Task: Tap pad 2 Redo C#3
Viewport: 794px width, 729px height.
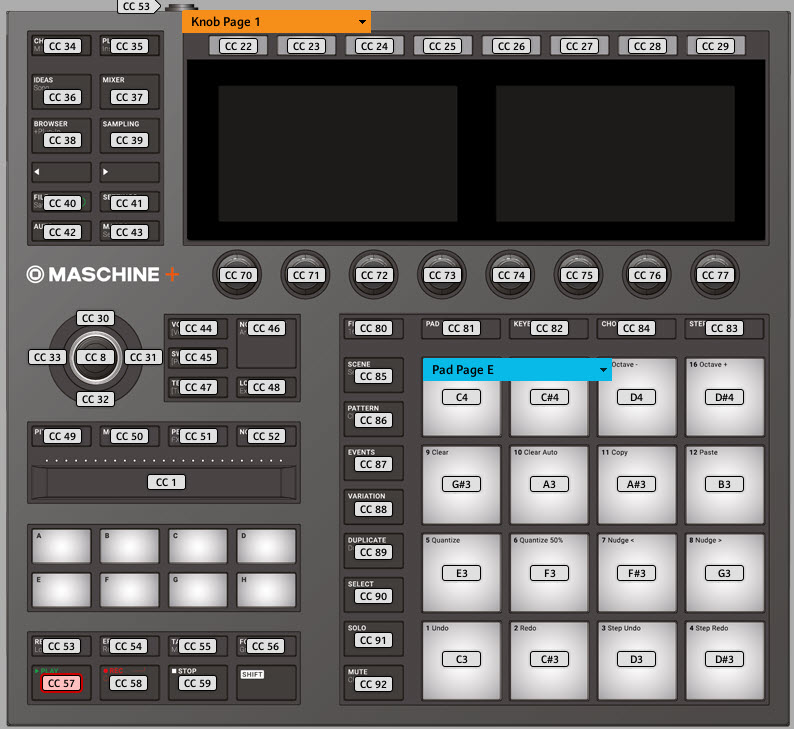Action: point(549,661)
